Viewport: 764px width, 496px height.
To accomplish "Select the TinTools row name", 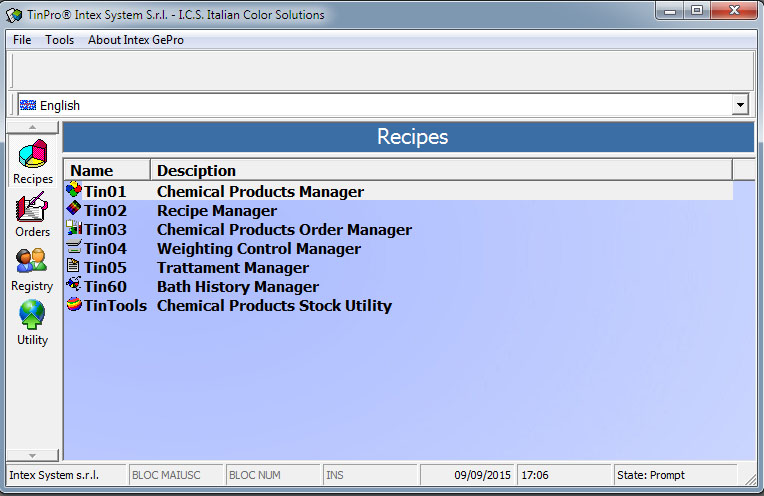I will (115, 305).
